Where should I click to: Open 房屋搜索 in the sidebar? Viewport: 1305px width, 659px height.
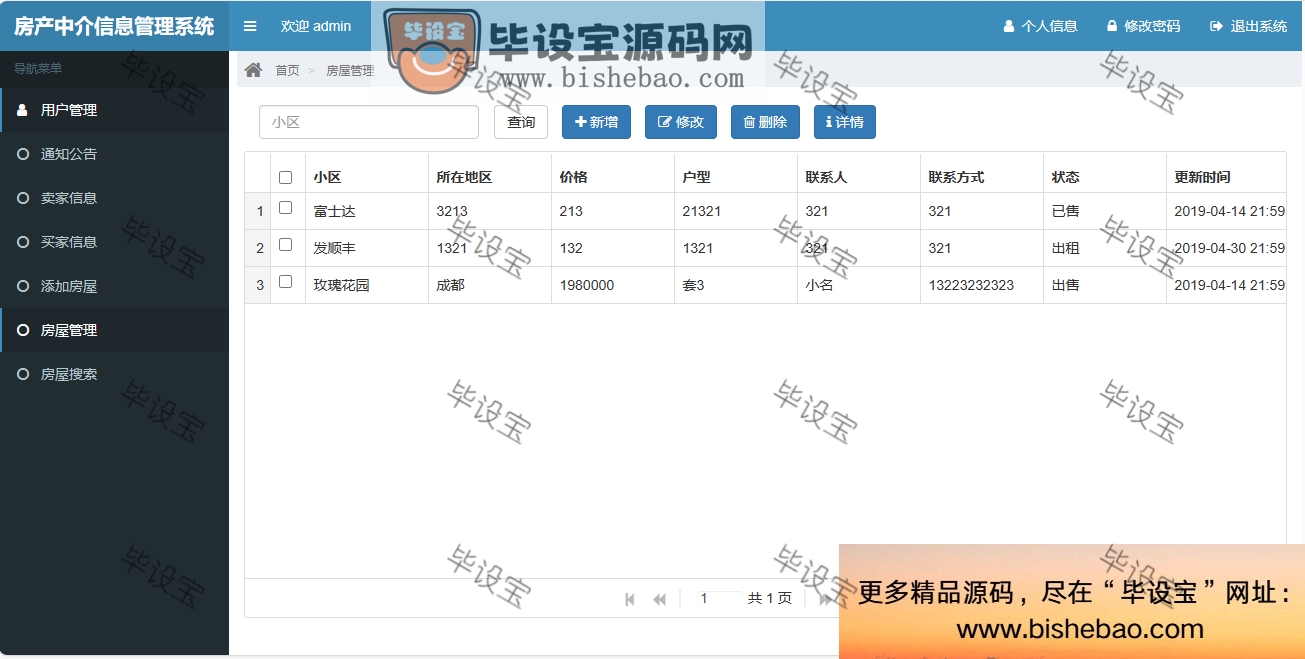[x=114, y=374]
